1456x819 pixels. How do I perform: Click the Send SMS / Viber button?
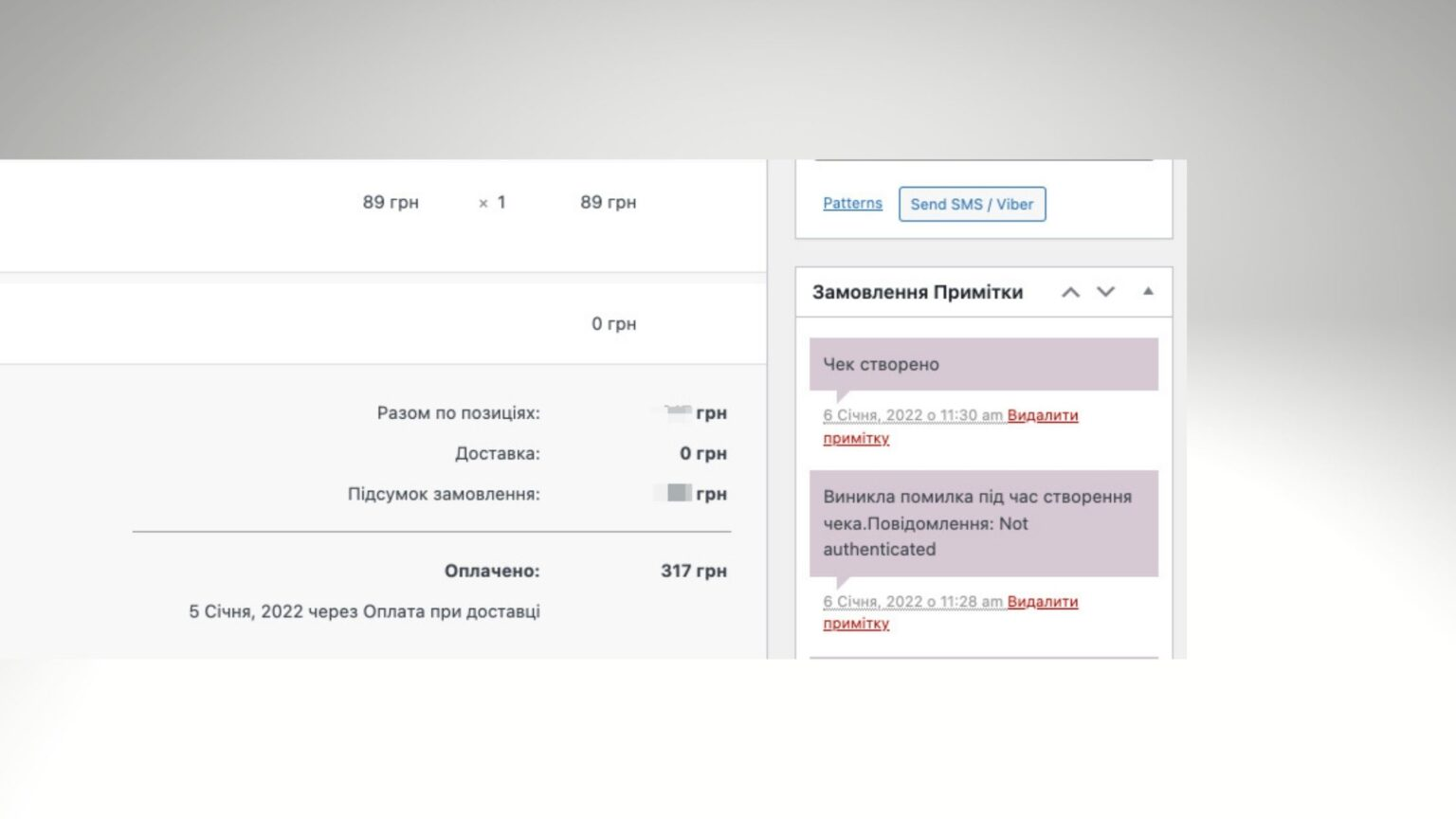(x=972, y=204)
